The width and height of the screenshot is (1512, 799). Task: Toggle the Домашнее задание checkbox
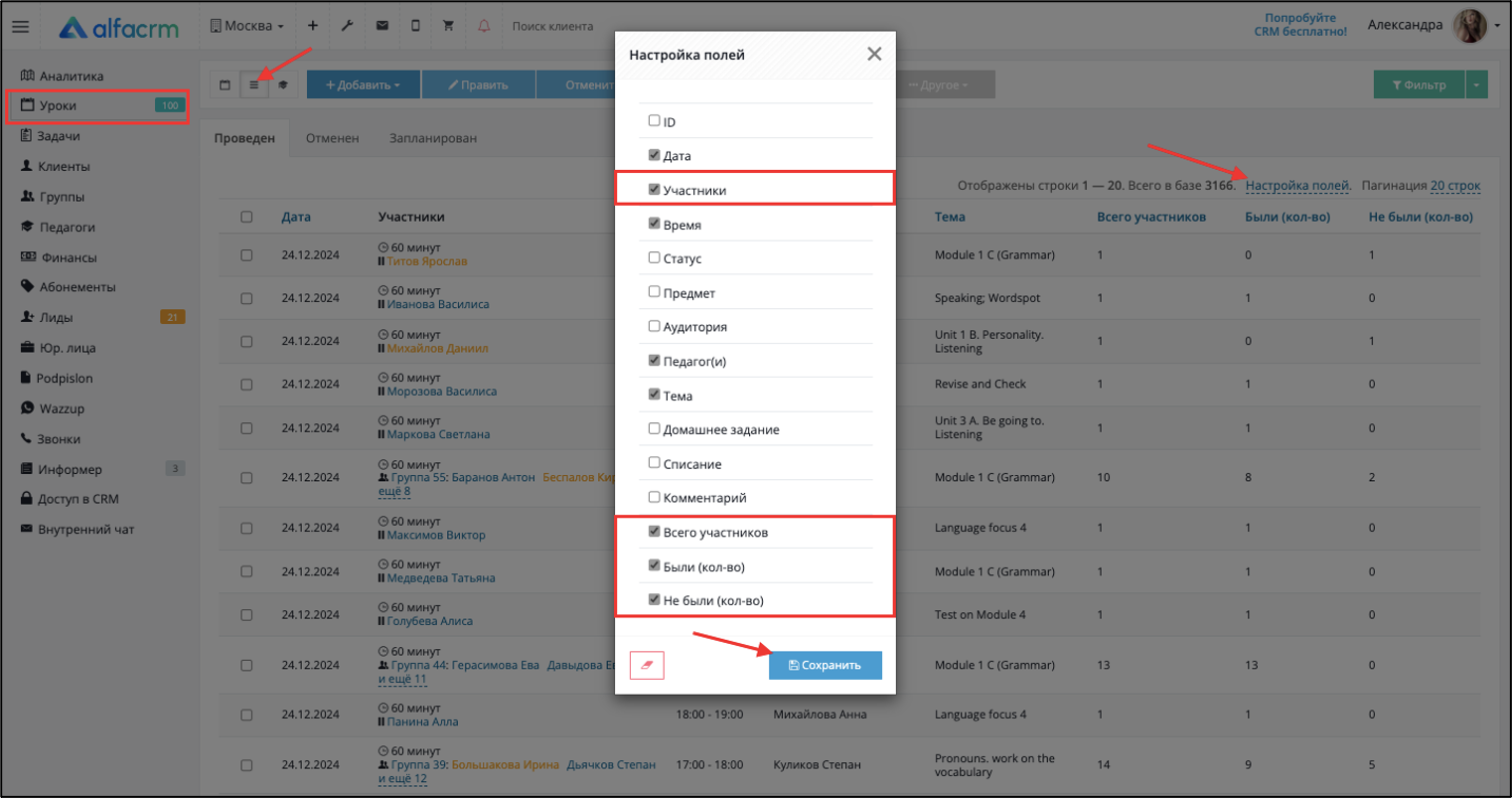(x=654, y=428)
